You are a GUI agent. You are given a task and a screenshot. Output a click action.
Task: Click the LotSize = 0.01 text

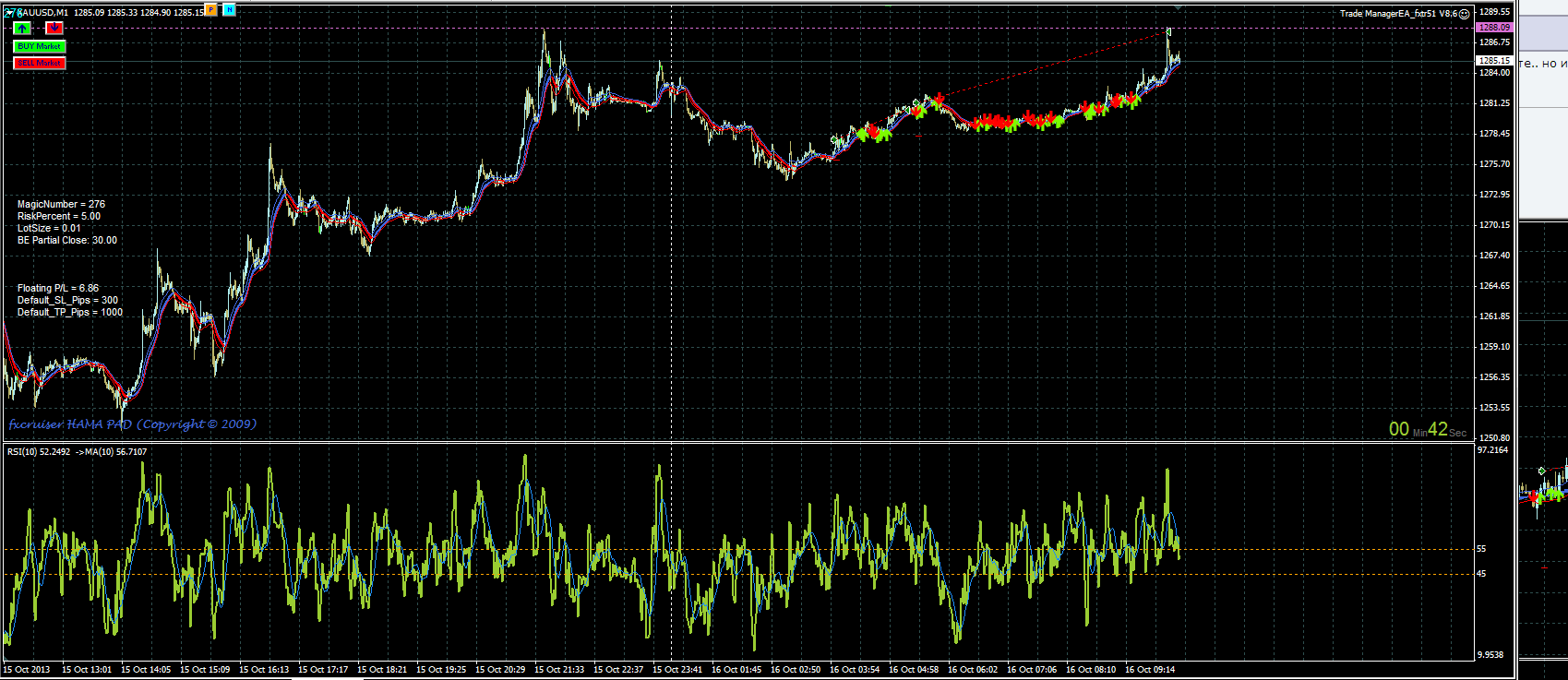[x=49, y=228]
